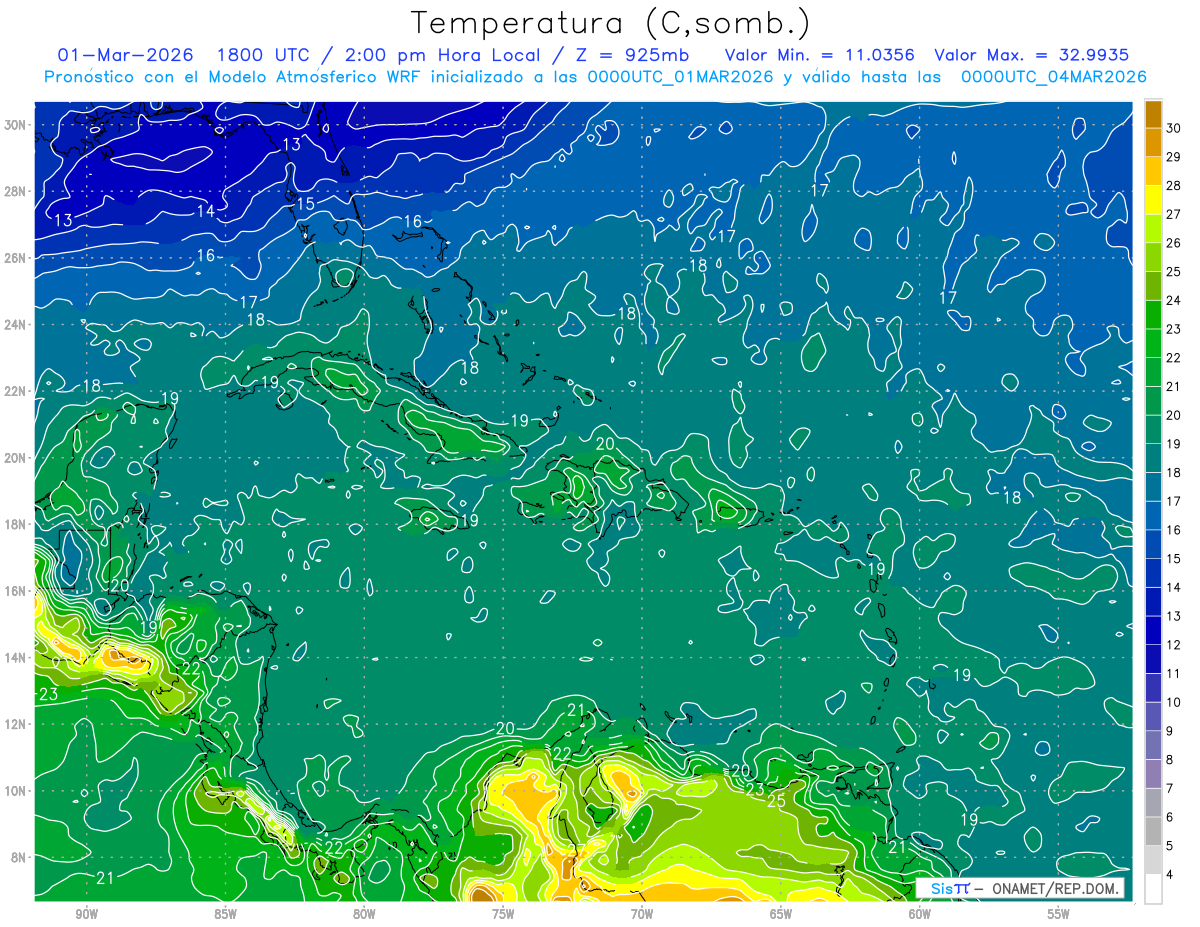The width and height of the screenshot is (1200, 927).
Task: Click the 0000UTC_04MAR2026 valid-until time
Action: (x=1053, y=77)
